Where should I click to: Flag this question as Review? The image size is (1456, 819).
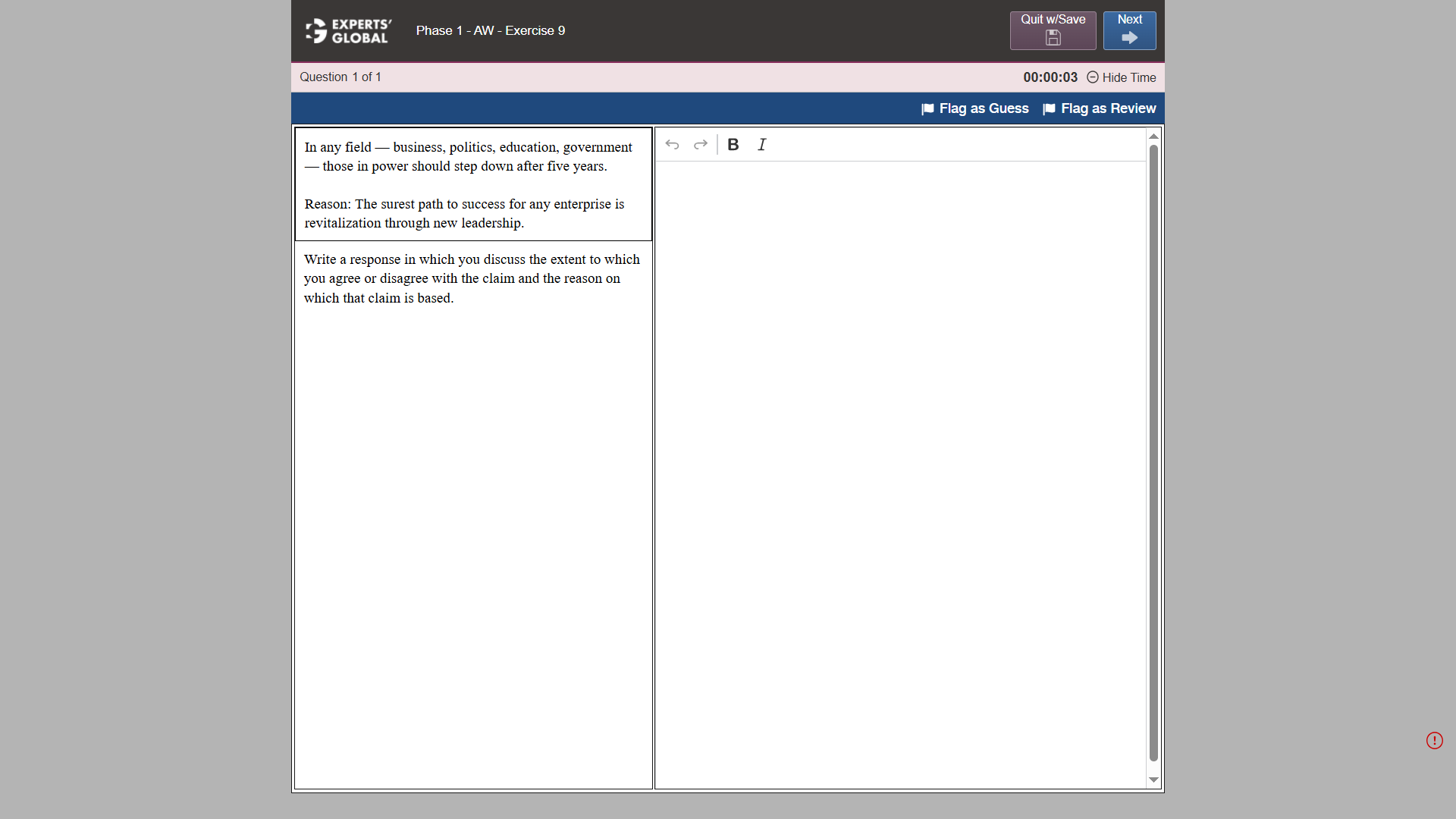point(1100,108)
